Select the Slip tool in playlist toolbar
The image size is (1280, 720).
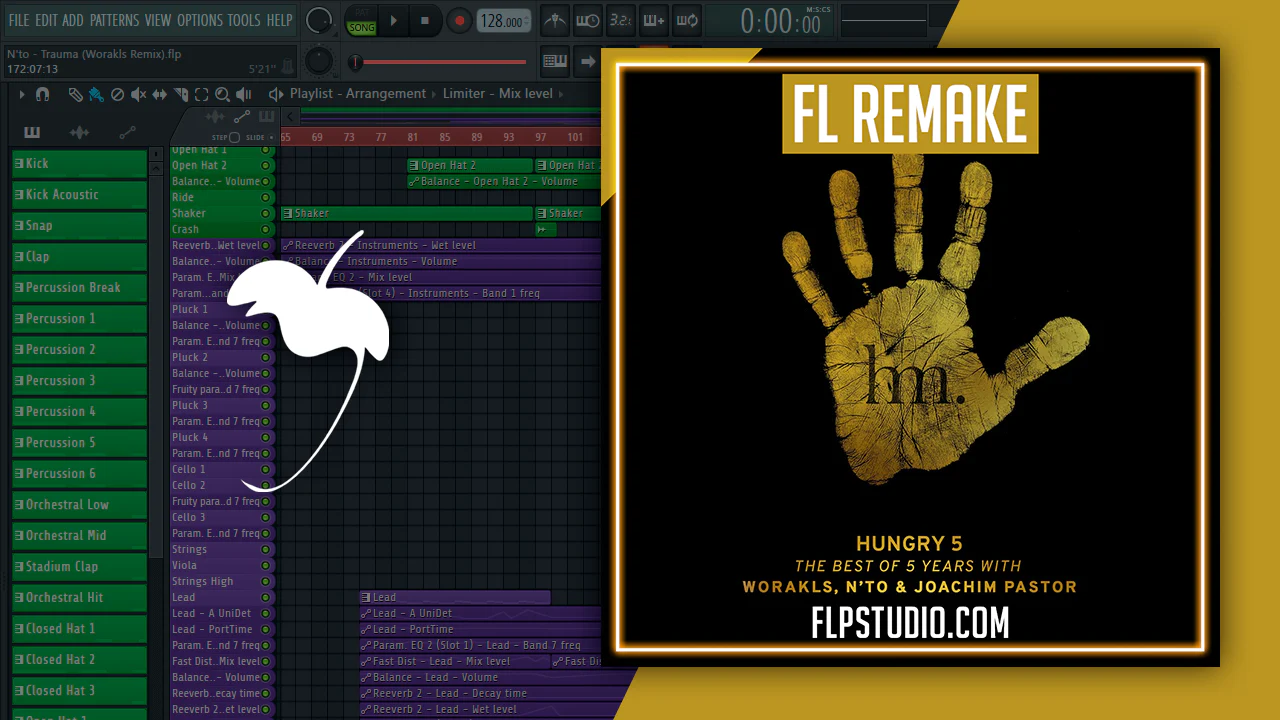point(160,94)
